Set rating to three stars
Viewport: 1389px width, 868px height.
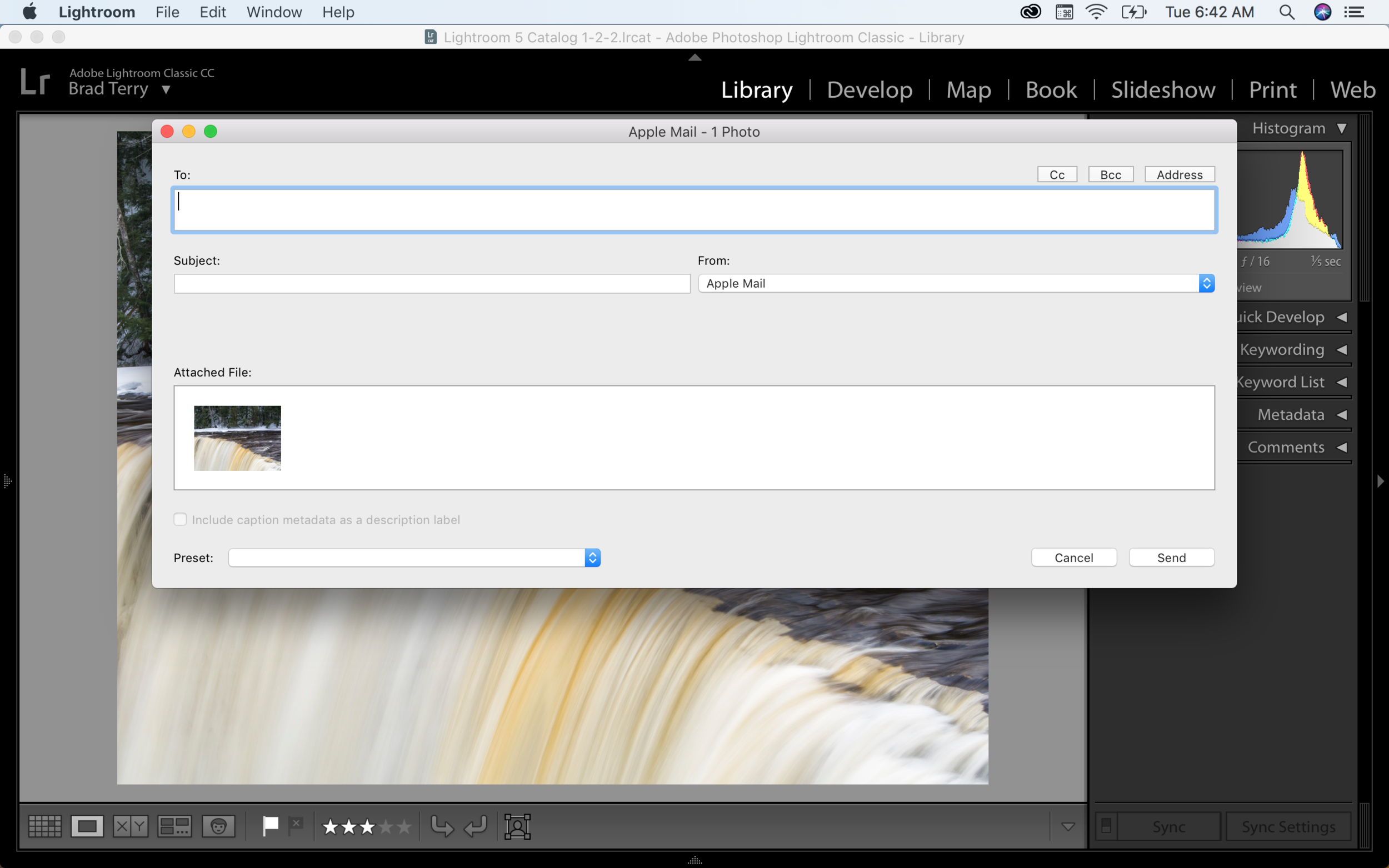coord(367,827)
